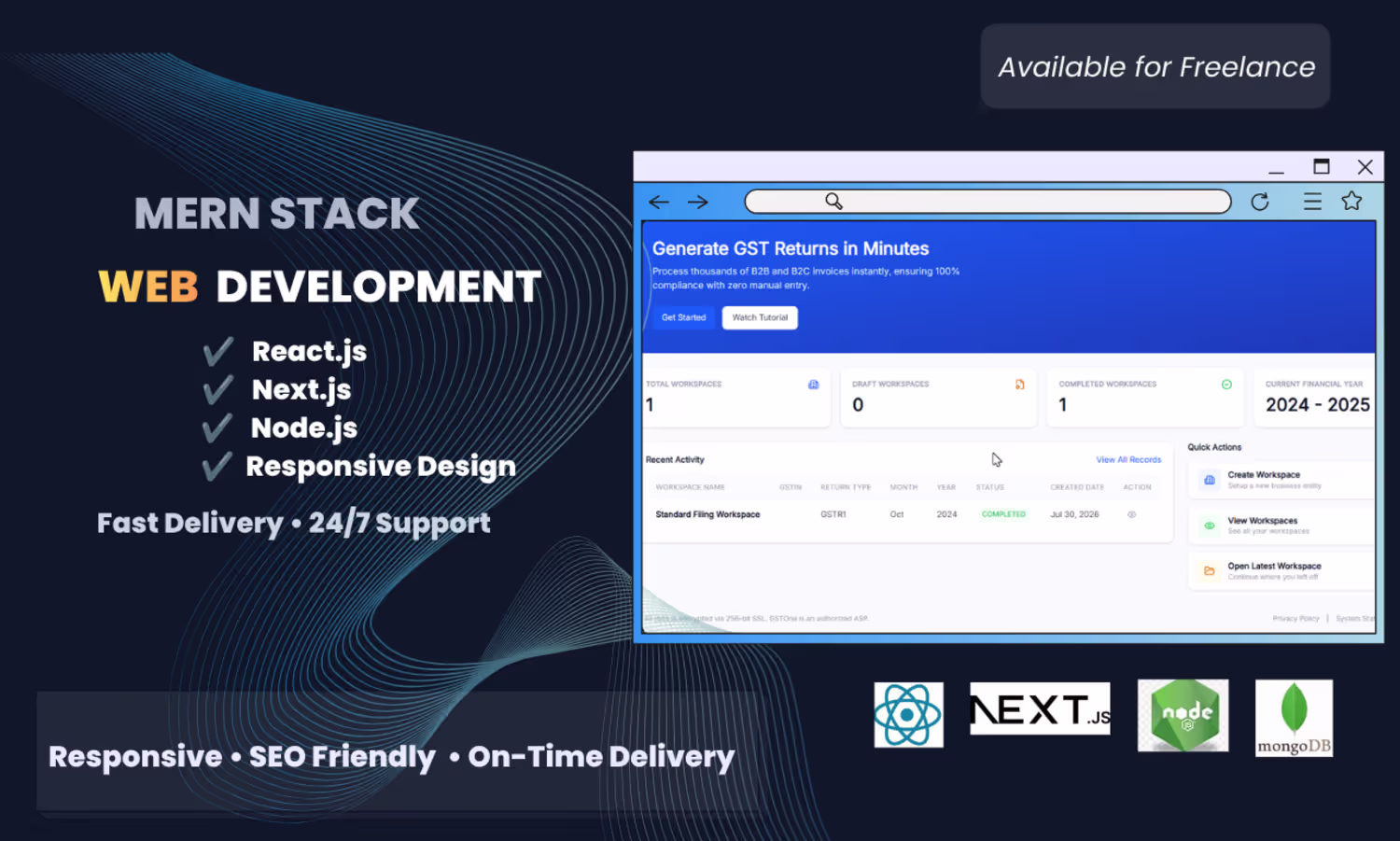Screen dimensions: 1400x841
Task: Click the Available for Freelance badge
Action: pos(1155,66)
